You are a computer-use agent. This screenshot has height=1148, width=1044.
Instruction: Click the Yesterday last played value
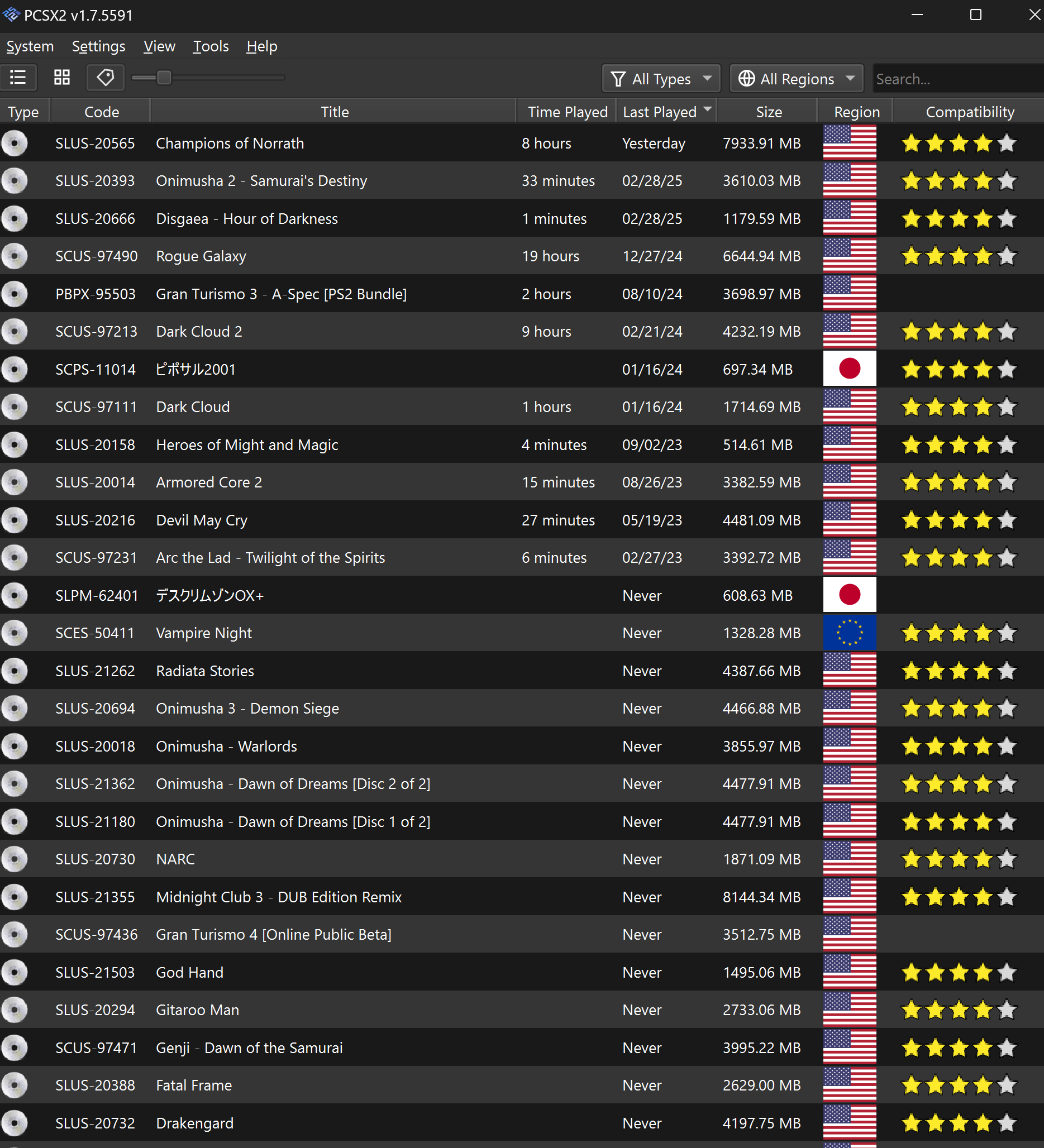pos(654,143)
